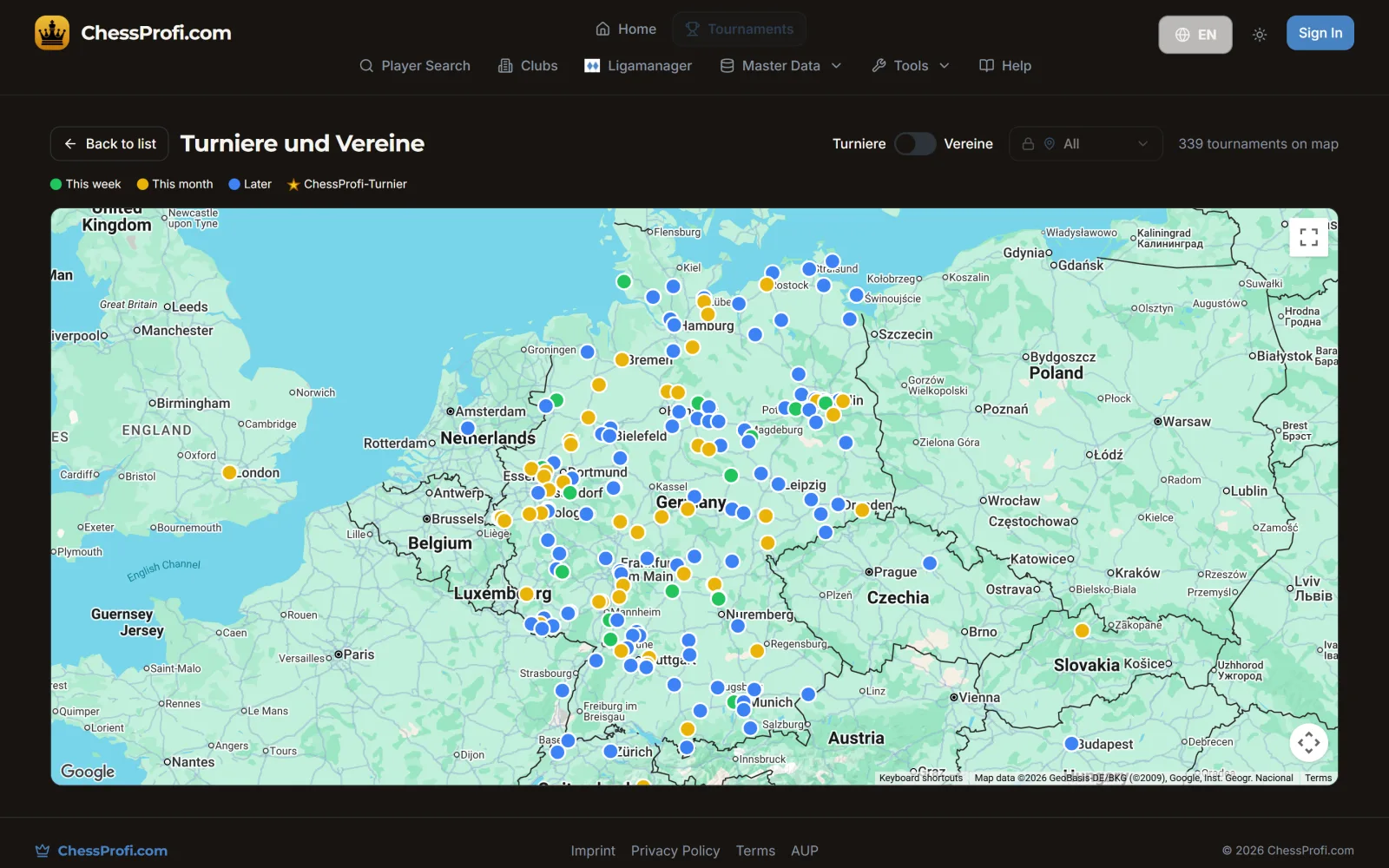Click the Turniere label

click(x=859, y=144)
